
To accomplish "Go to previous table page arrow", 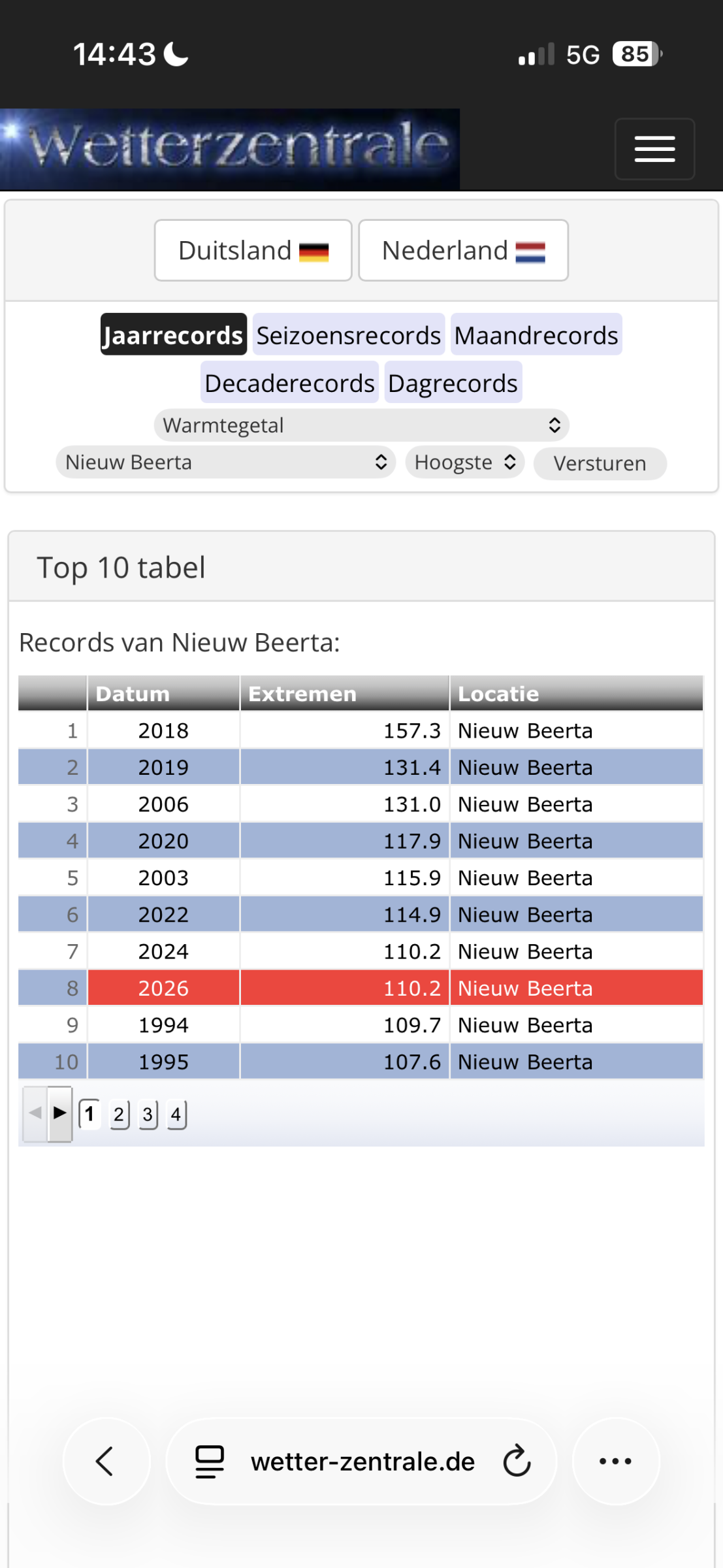I will click(x=35, y=1113).
